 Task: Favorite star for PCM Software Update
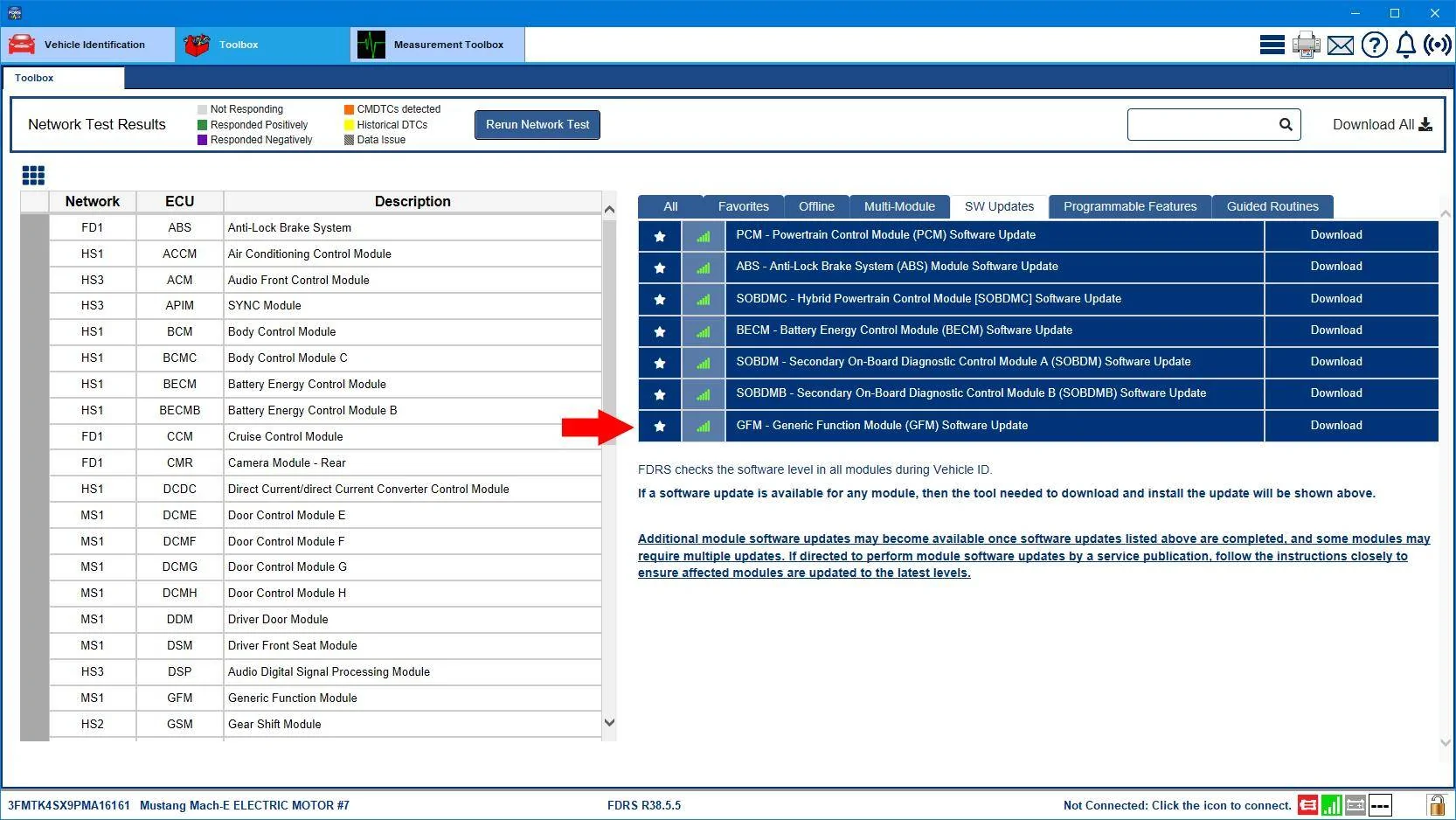coord(660,236)
